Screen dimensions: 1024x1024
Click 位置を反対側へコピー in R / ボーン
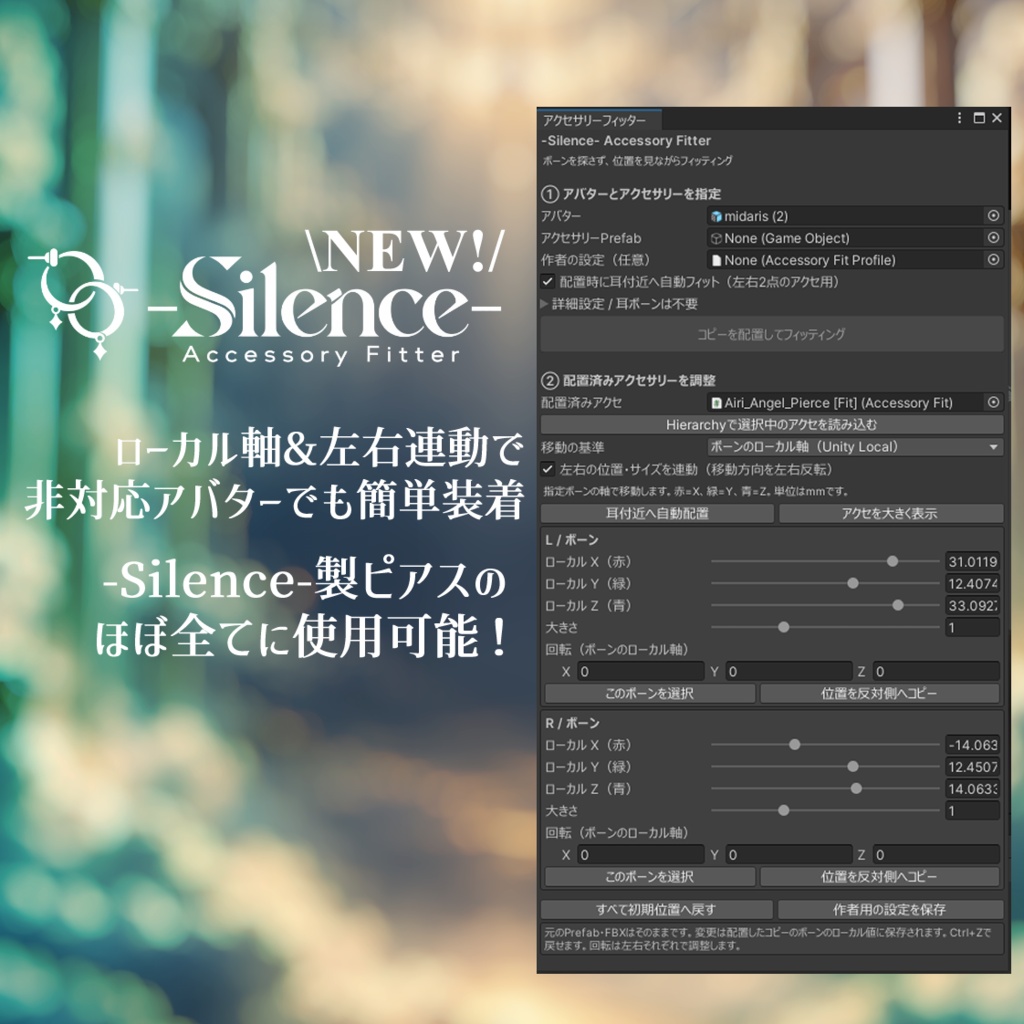click(880, 876)
